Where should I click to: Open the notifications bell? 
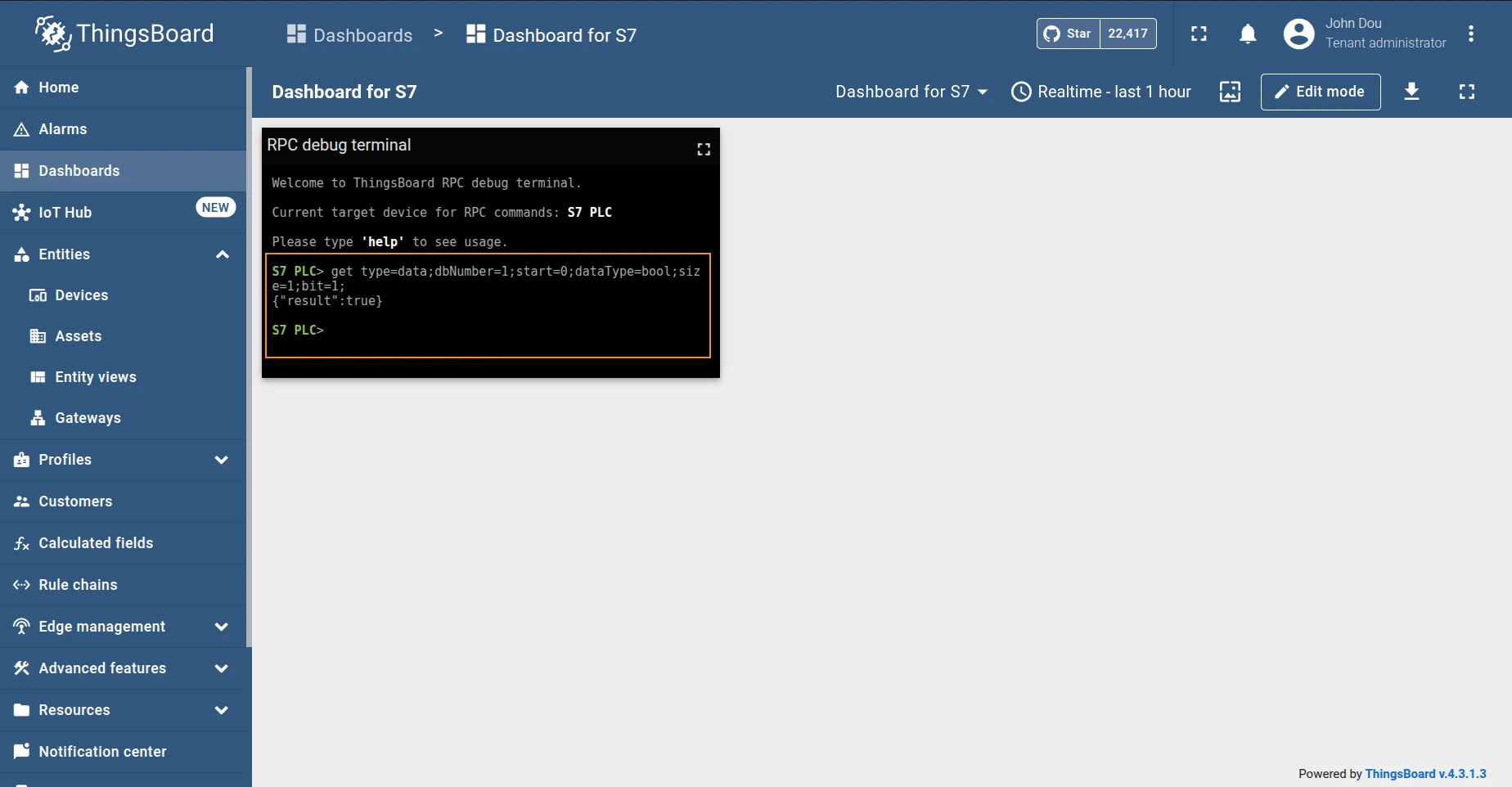[1248, 34]
